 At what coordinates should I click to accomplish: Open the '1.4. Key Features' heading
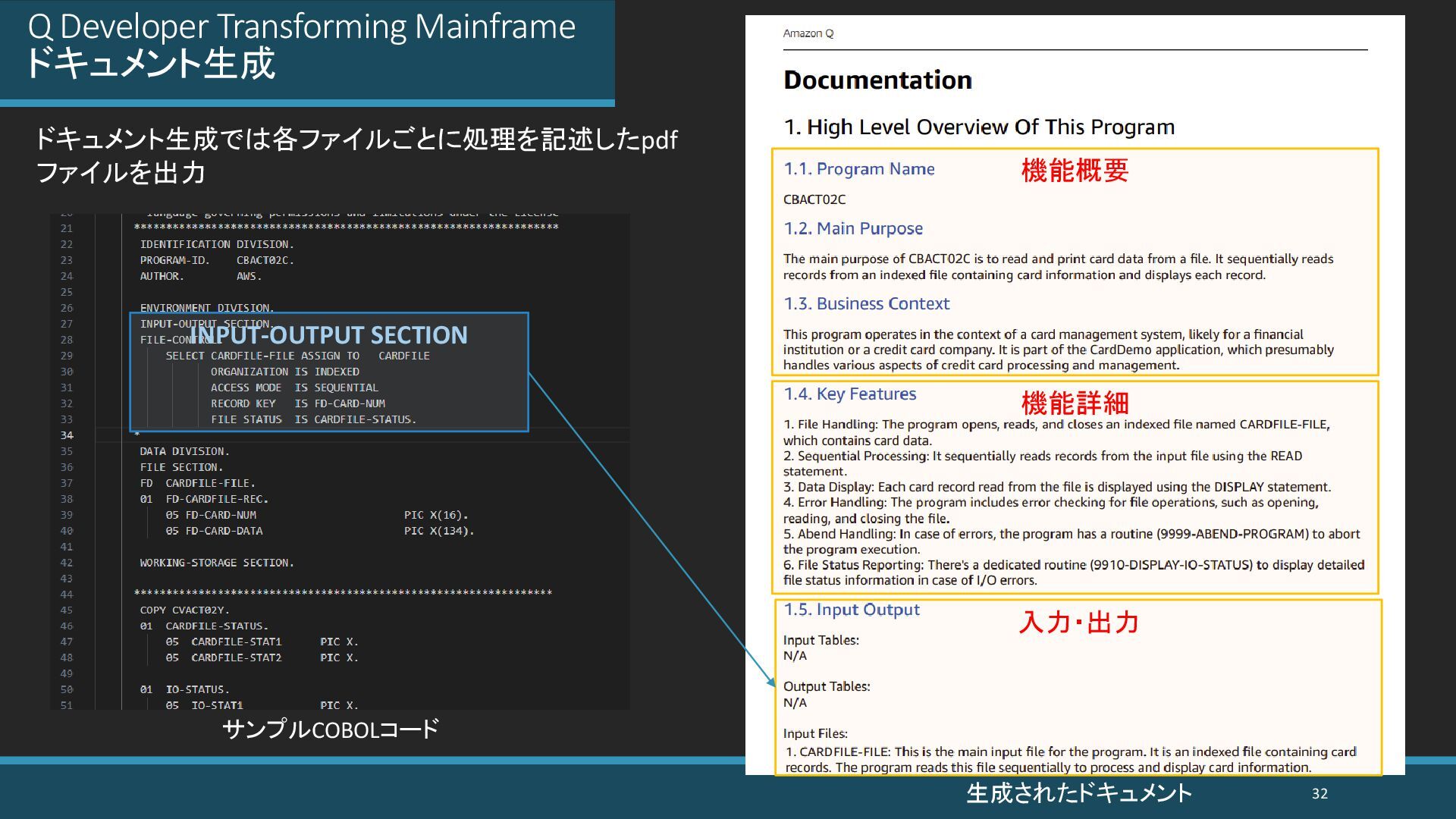pos(849,394)
